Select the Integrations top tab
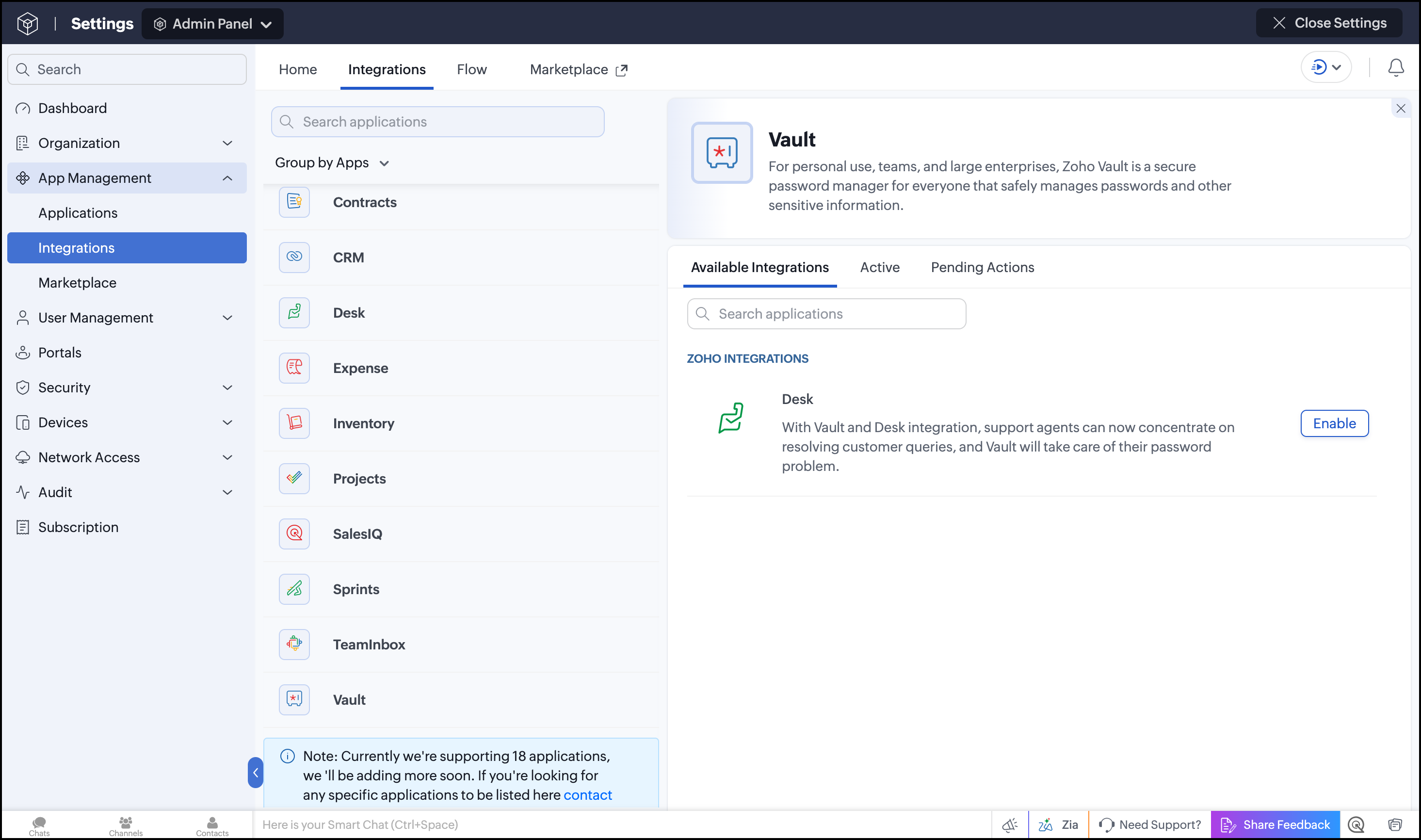 [387, 70]
